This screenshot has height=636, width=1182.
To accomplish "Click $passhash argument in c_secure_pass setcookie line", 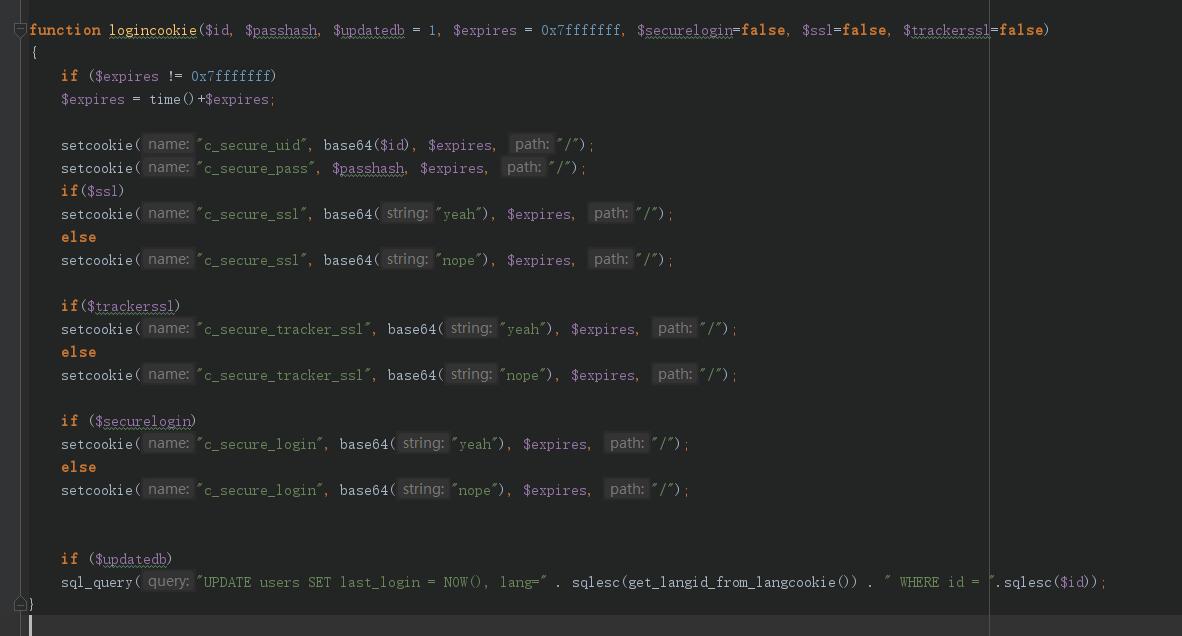I will tap(368, 168).
